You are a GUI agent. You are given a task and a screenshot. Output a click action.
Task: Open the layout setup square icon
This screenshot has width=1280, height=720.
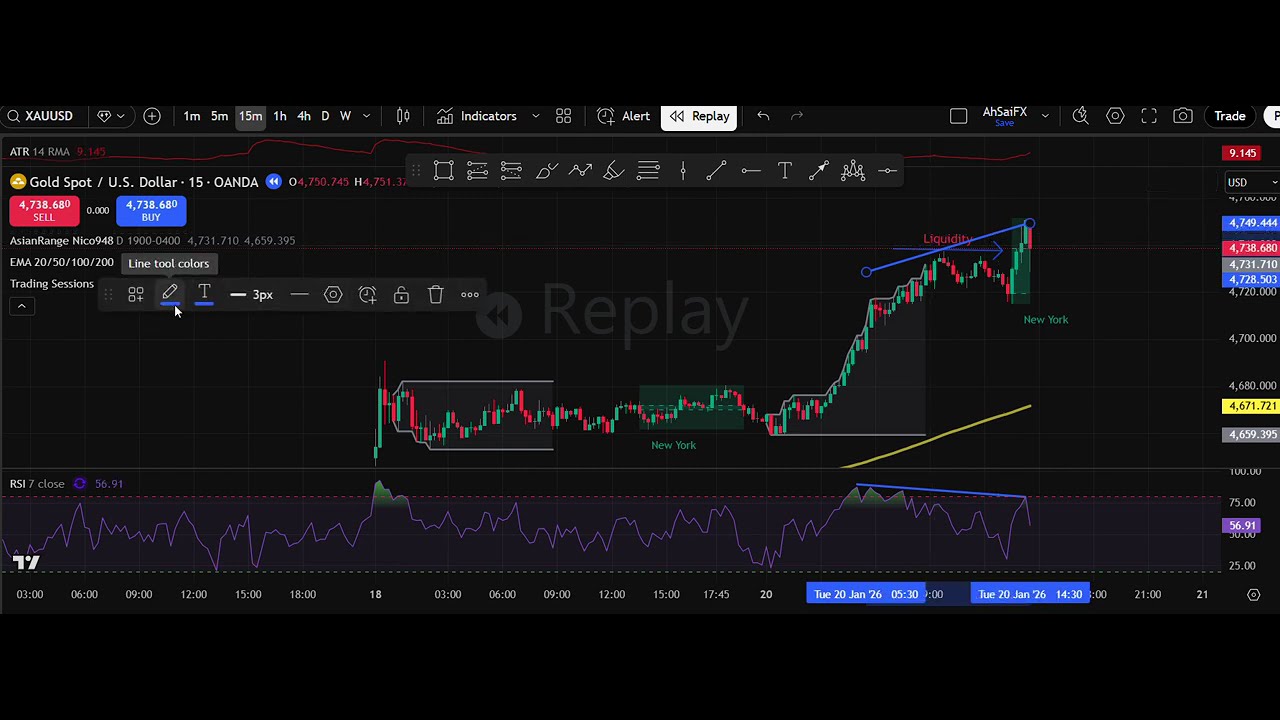tap(958, 116)
